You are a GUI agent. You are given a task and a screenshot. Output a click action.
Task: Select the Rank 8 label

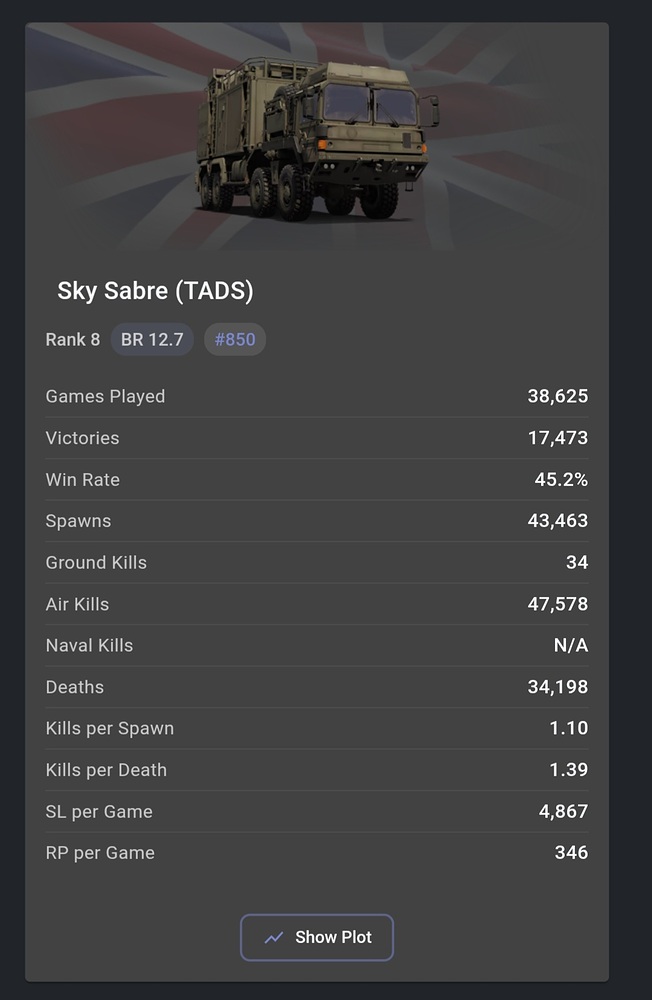(73, 339)
